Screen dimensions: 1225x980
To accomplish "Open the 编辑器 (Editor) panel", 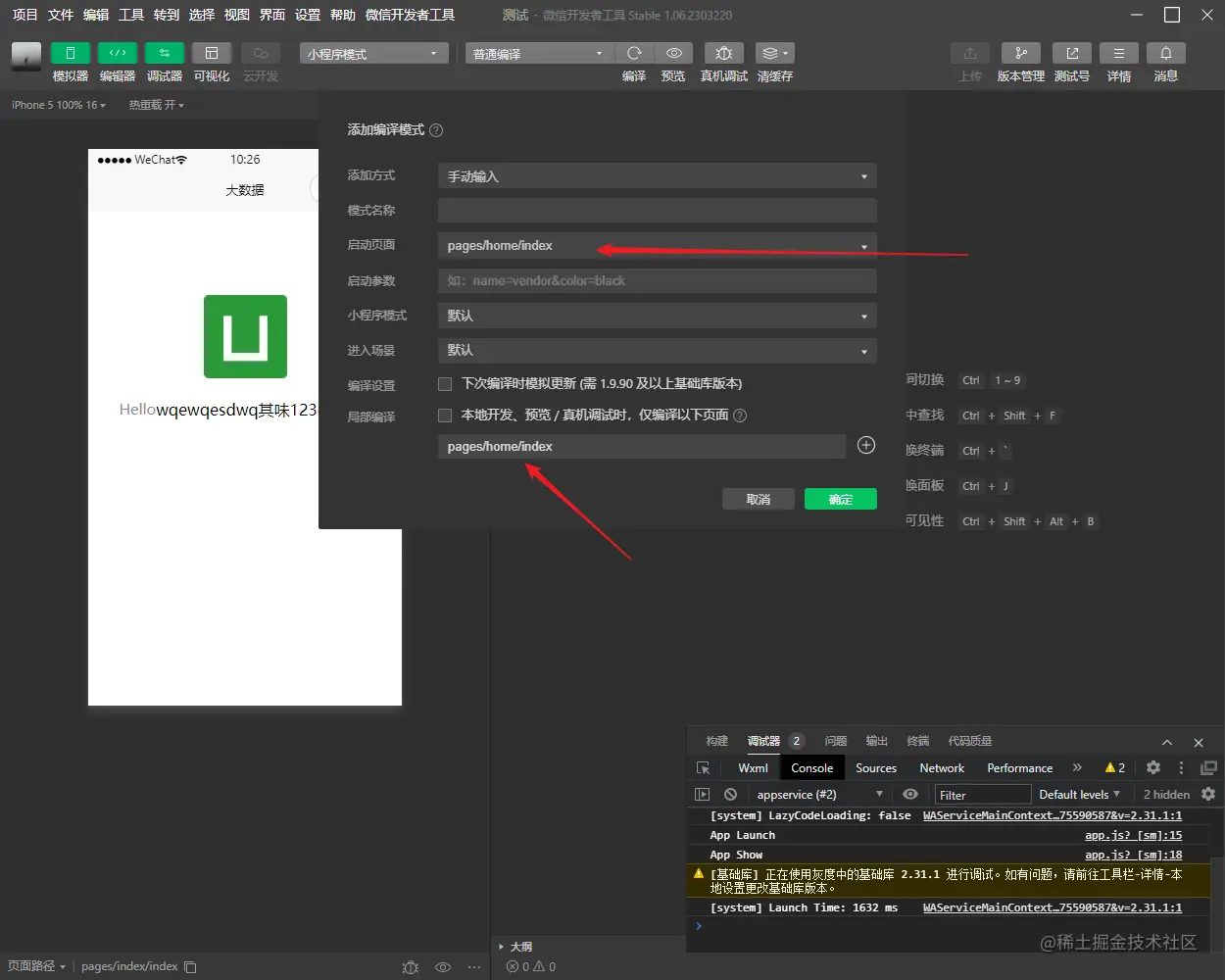I will [x=117, y=62].
